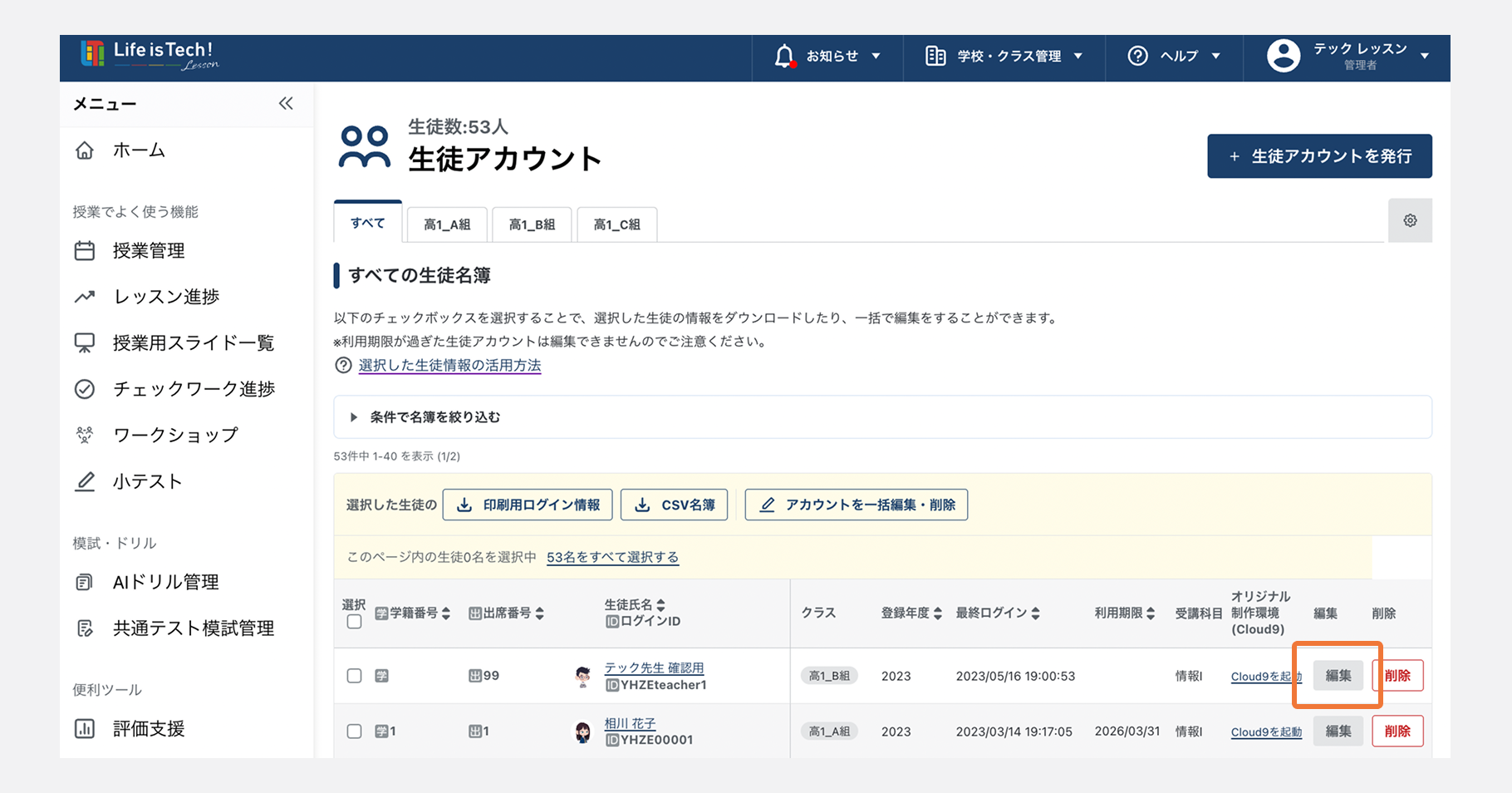Open the ワークショップ section
Screen dimensions: 1512x793
[175, 434]
